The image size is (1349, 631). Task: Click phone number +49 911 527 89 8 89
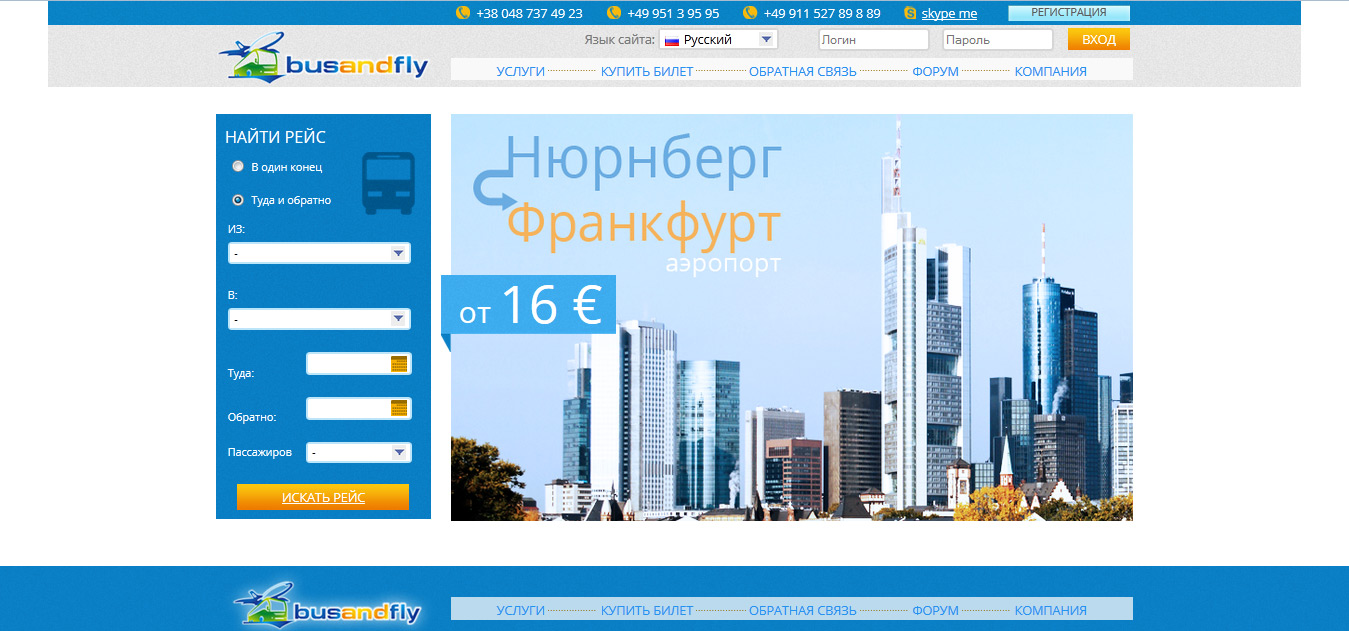(x=822, y=13)
